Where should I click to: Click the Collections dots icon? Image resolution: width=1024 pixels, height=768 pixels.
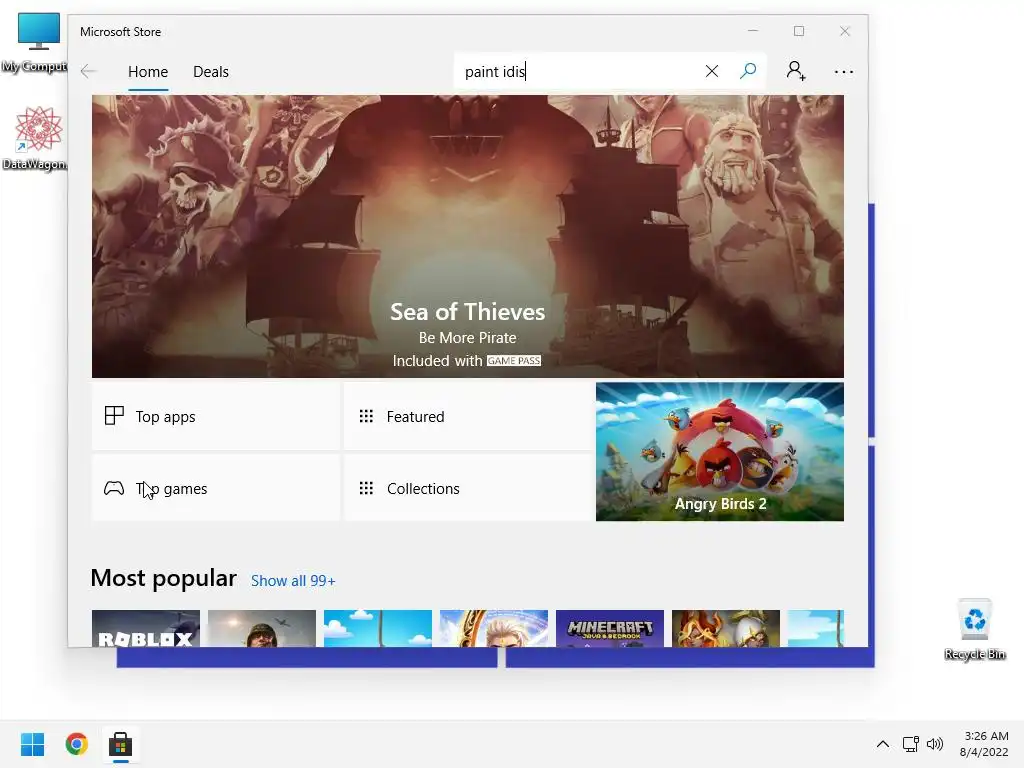pyautogui.click(x=366, y=488)
